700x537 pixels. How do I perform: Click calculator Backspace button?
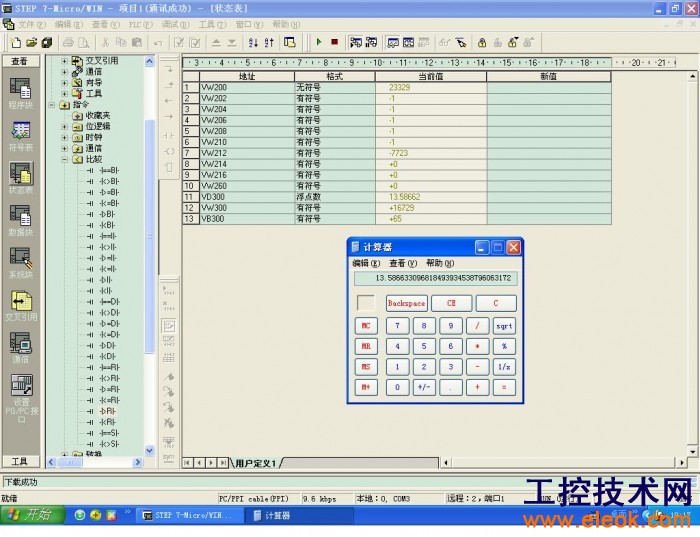406,303
